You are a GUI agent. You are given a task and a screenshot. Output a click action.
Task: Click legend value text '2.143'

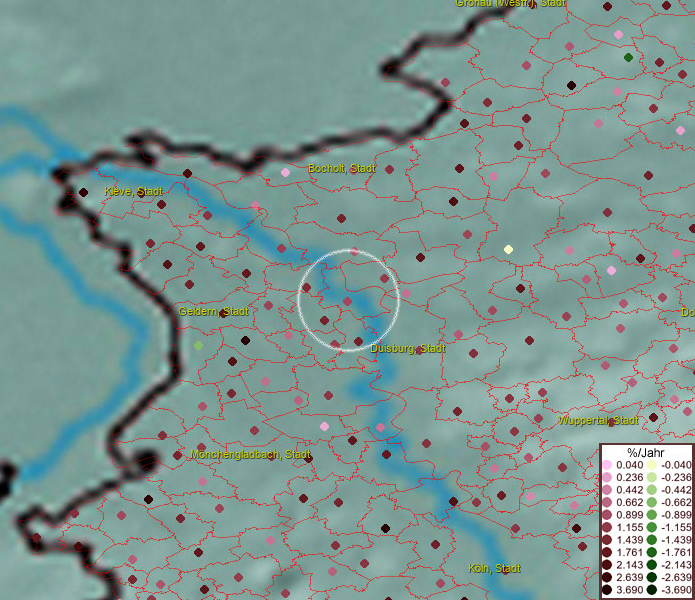point(629,565)
